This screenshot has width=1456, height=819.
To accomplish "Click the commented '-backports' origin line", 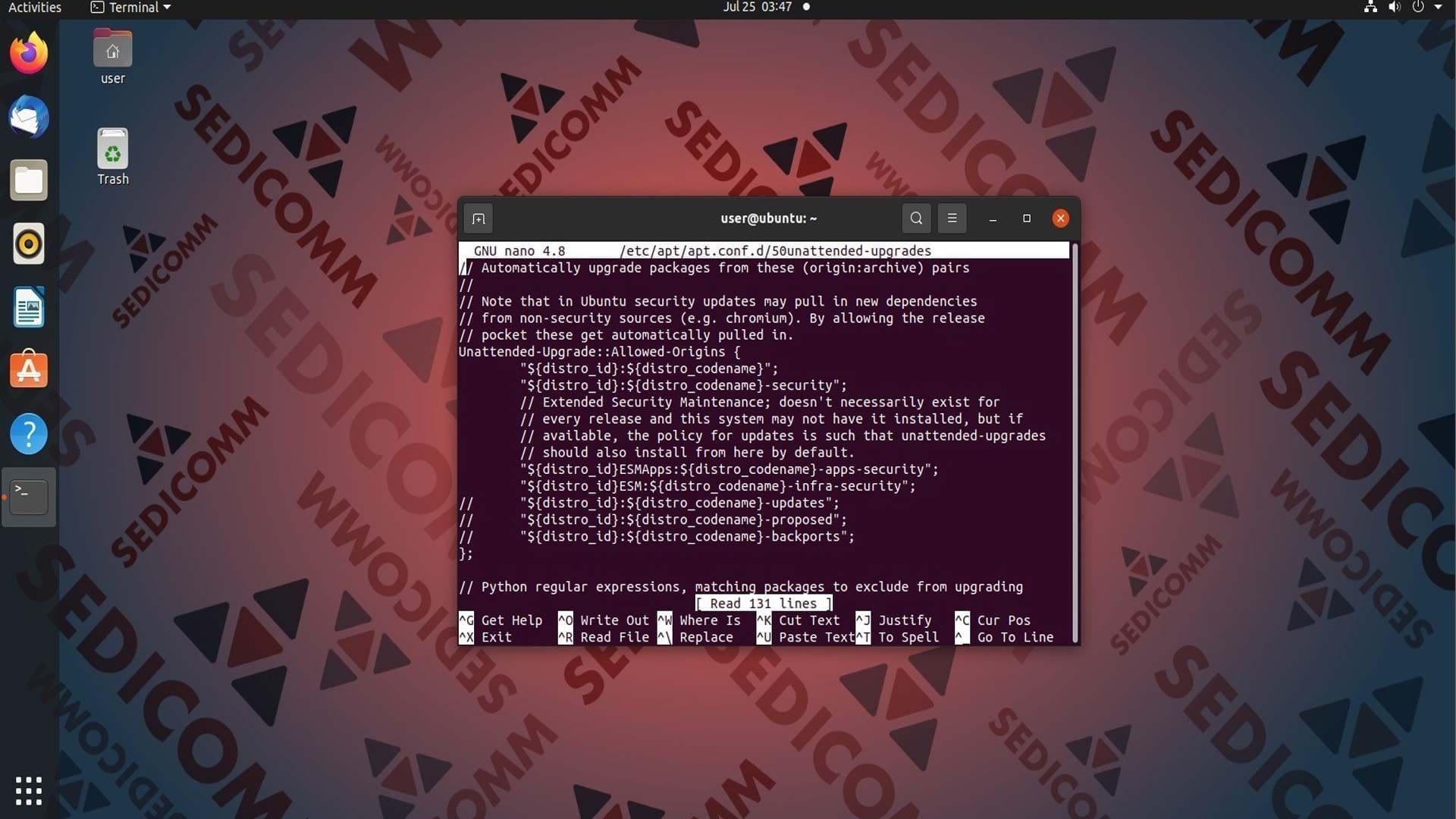I will [x=657, y=536].
